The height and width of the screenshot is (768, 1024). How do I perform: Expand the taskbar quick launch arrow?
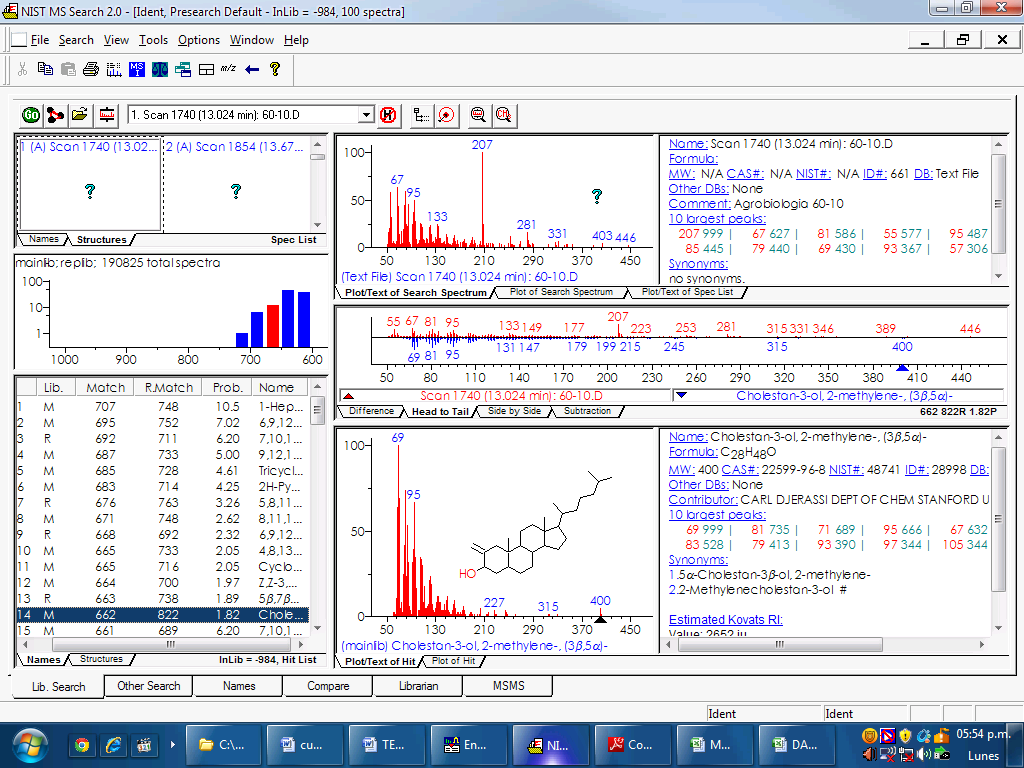[x=172, y=744]
